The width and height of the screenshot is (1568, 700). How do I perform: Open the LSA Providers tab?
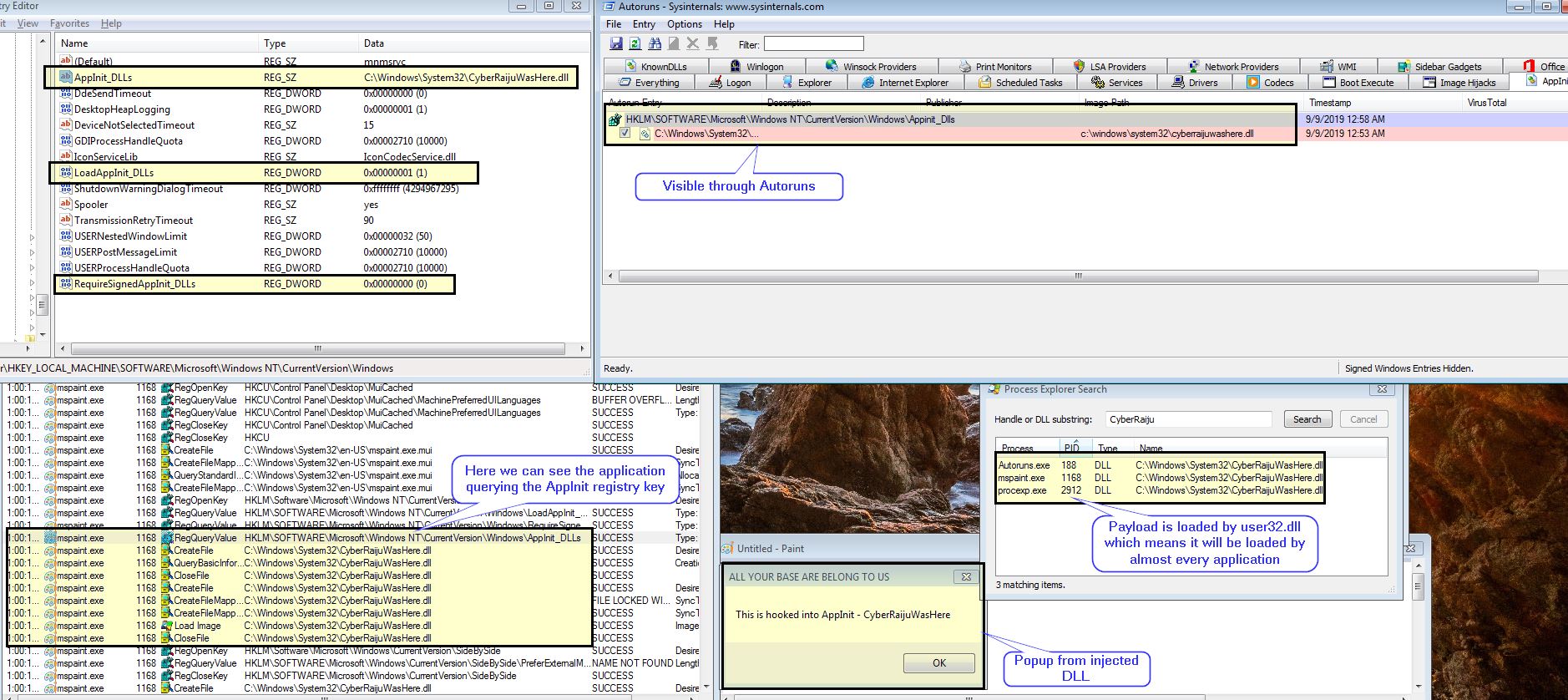coord(1109,66)
